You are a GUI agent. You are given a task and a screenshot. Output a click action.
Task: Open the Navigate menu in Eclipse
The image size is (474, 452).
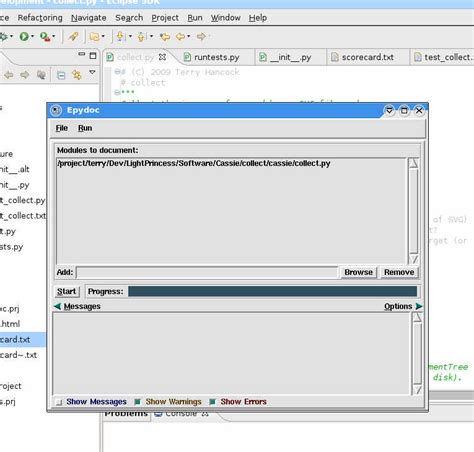click(x=89, y=18)
